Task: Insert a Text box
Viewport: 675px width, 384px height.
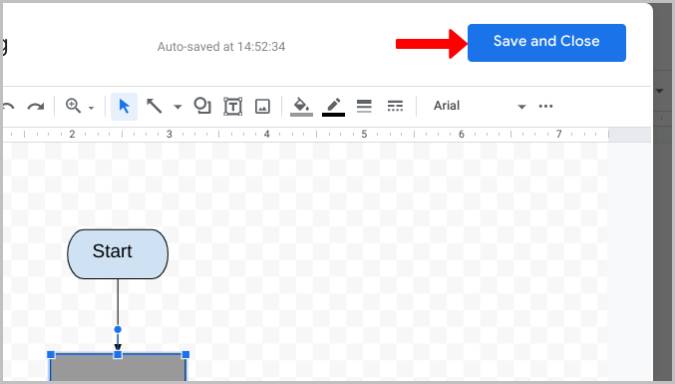Action: tap(233, 106)
